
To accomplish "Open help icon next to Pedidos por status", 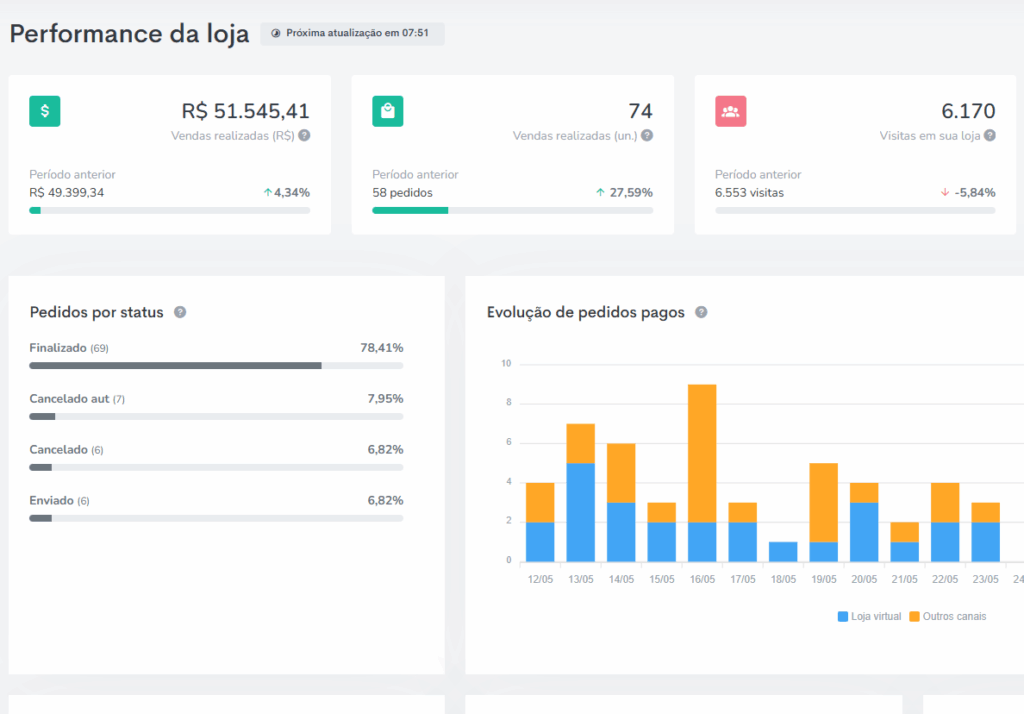I will (x=180, y=312).
